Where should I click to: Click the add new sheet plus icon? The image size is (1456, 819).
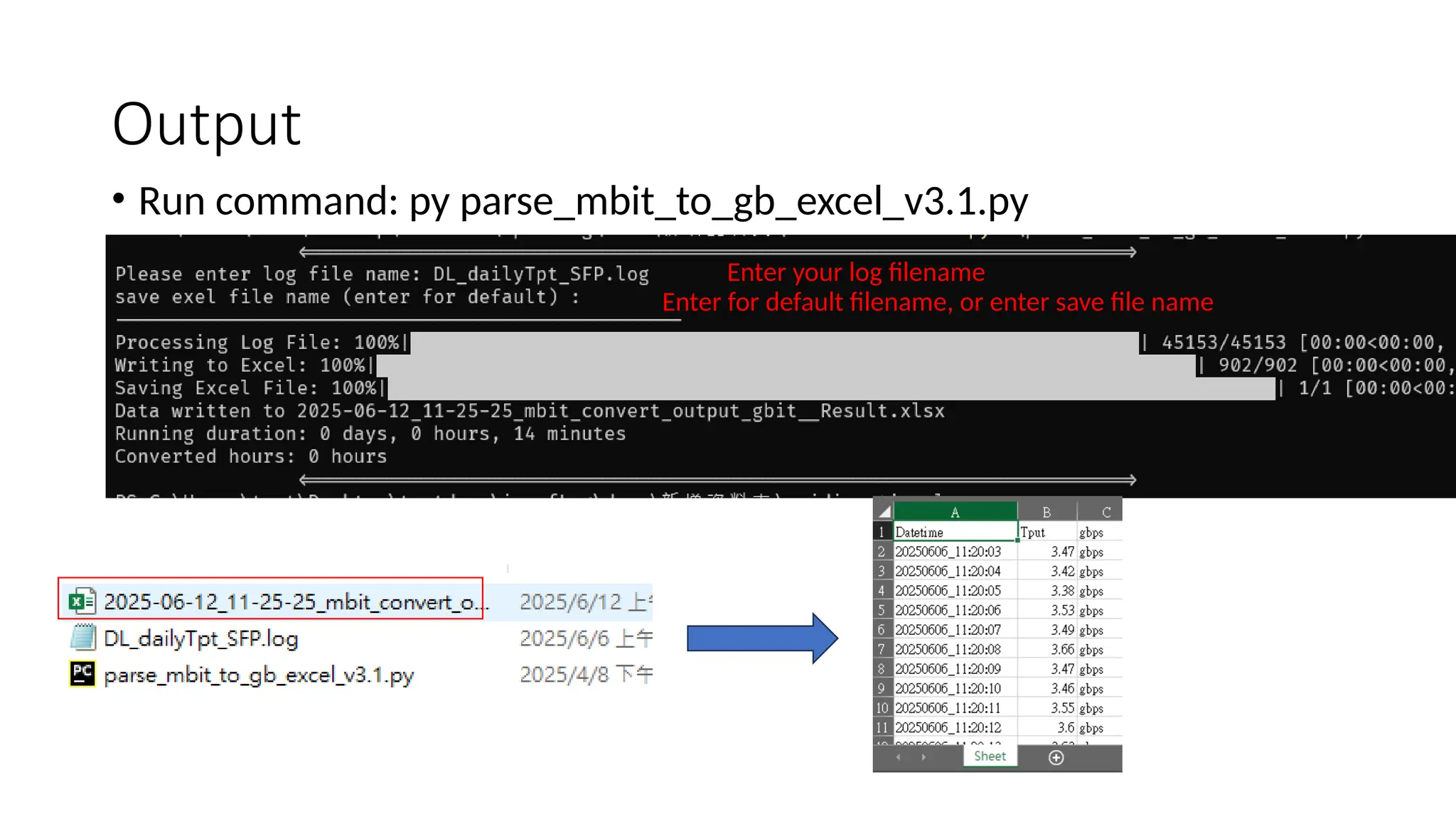(1056, 757)
